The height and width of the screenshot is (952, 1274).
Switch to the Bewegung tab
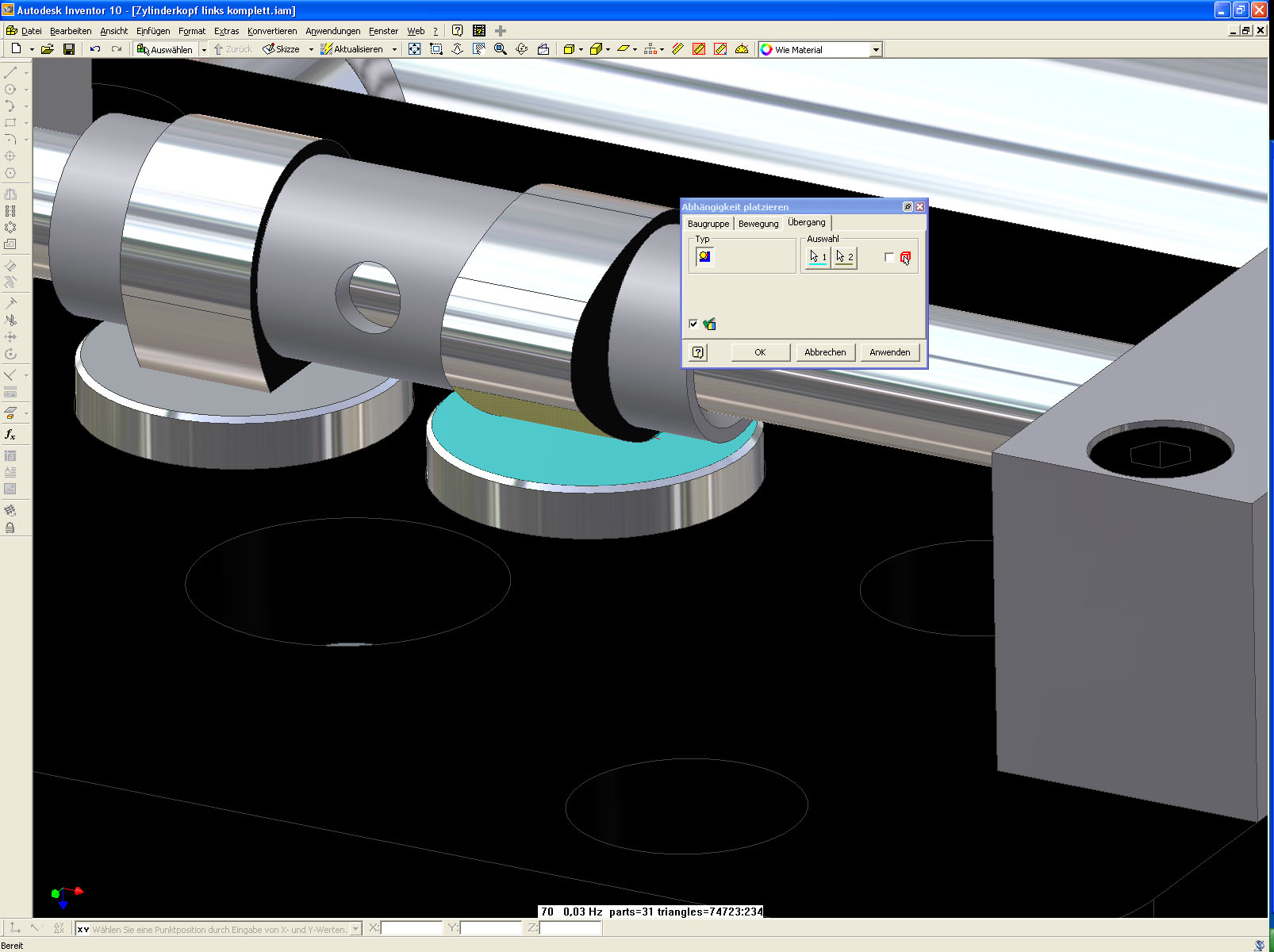pyautogui.click(x=758, y=224)
